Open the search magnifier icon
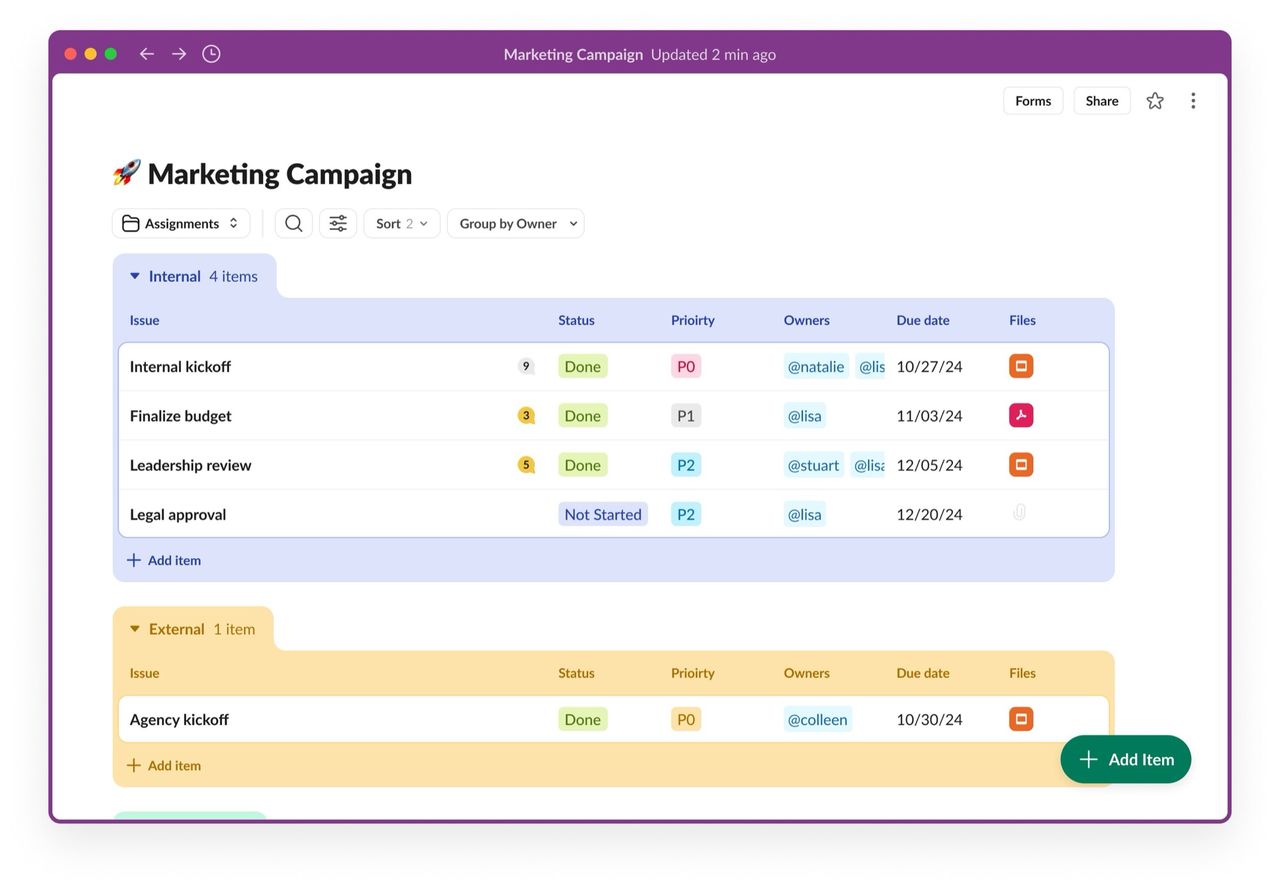This screenshot has height=890, width=1280. pyautogui.click(x=294, y=224)
